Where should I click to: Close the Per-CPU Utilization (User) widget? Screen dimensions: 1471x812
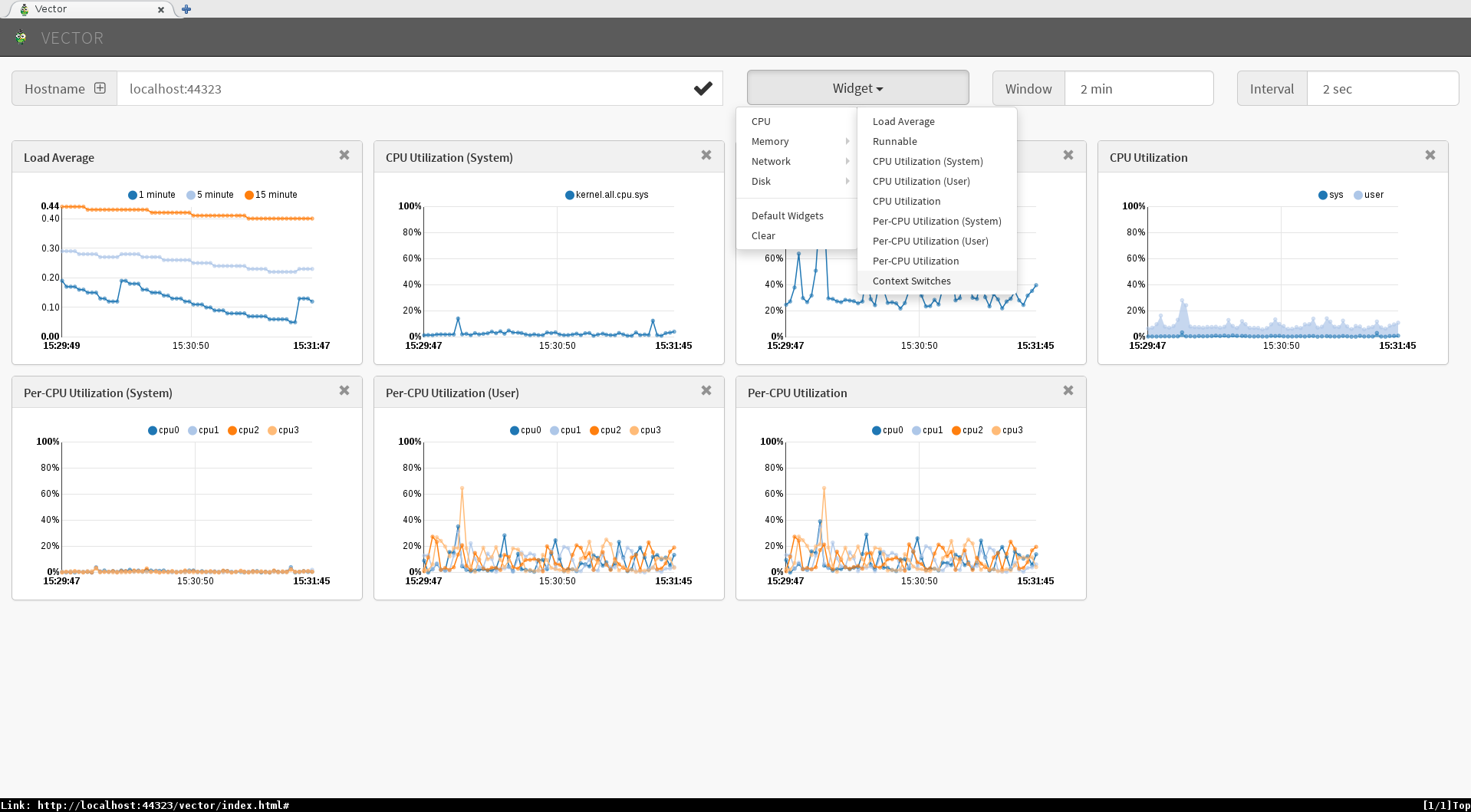pyautogui.click(x=706, y=391)
